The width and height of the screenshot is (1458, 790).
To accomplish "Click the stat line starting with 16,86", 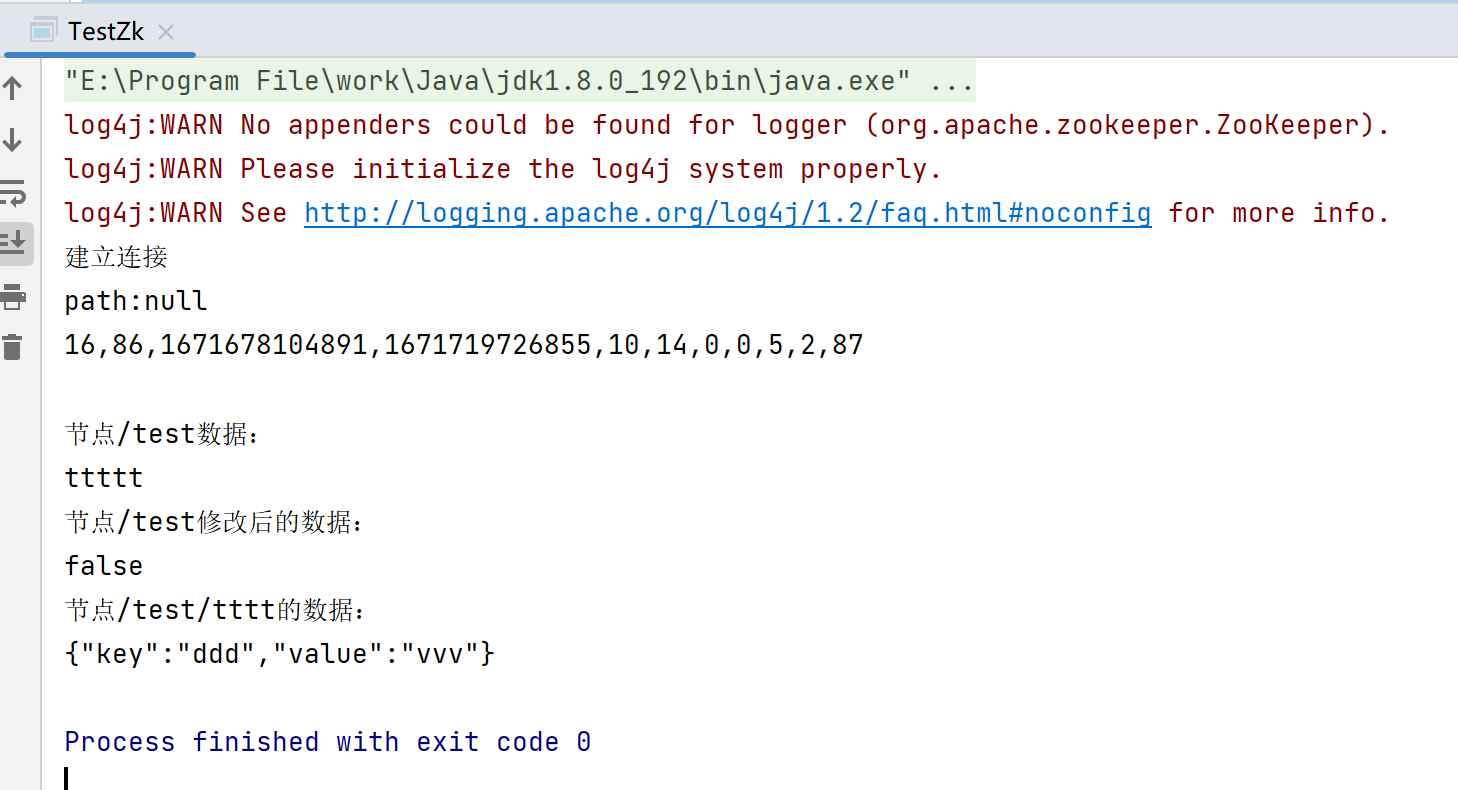I will coord(464,346).
